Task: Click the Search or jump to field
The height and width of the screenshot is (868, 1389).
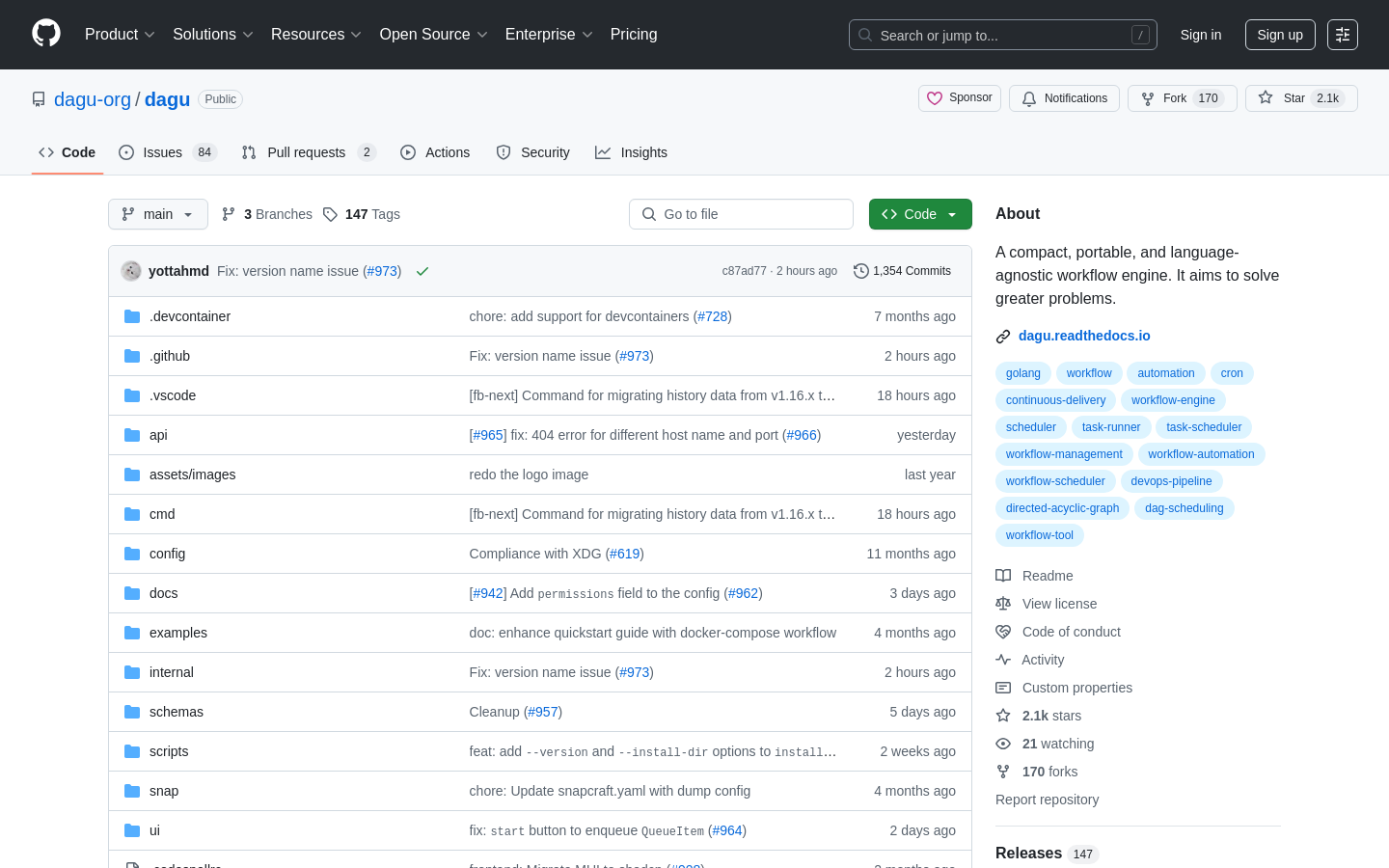Action: 1003,35
